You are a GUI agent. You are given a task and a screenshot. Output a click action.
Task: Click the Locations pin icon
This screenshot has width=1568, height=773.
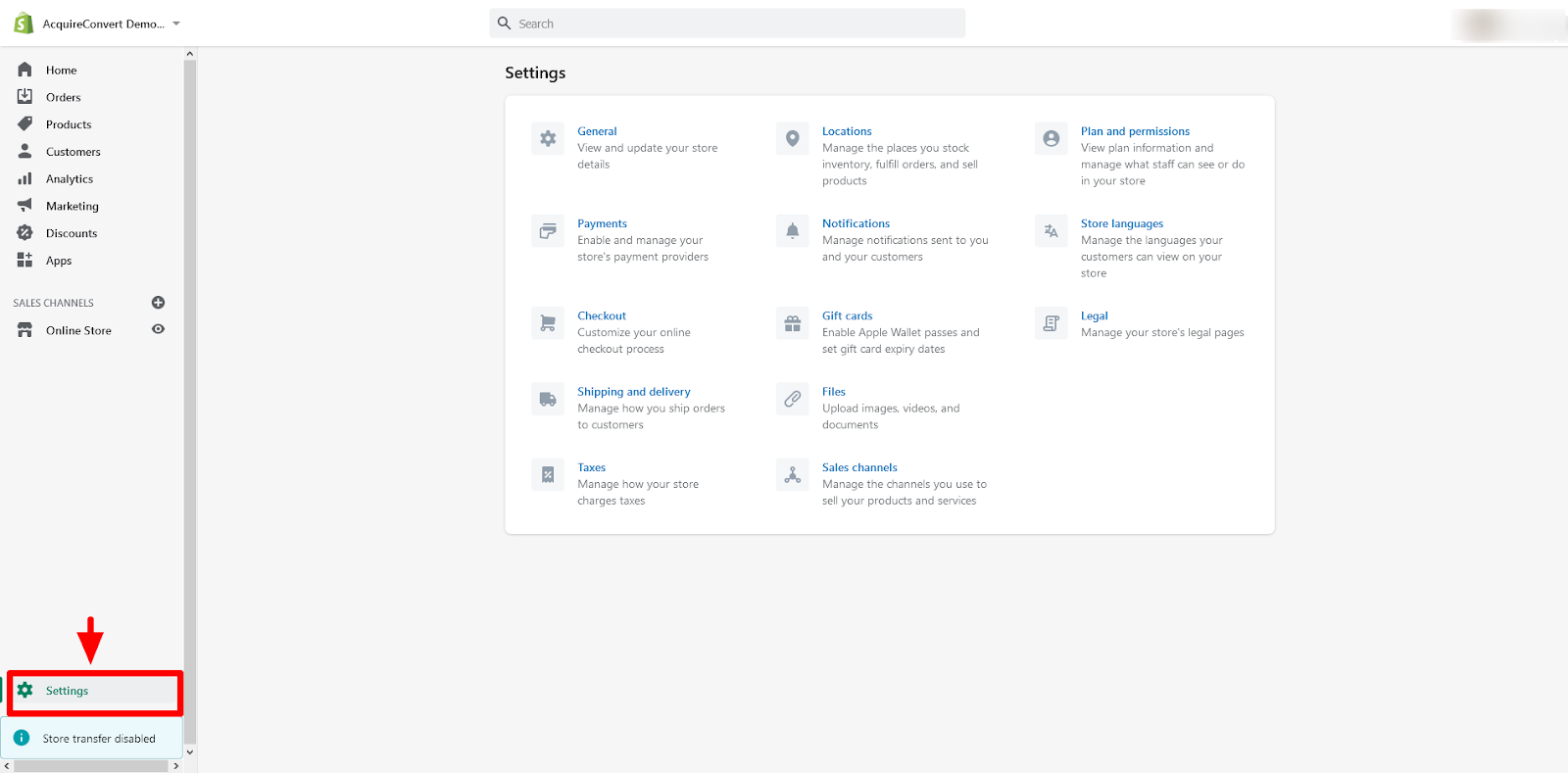tap(793, 139)
